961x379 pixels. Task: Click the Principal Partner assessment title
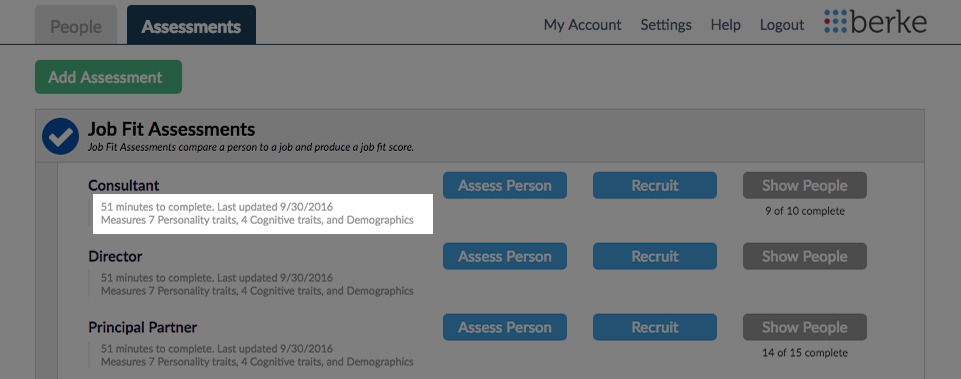click(x=143, y=327)
